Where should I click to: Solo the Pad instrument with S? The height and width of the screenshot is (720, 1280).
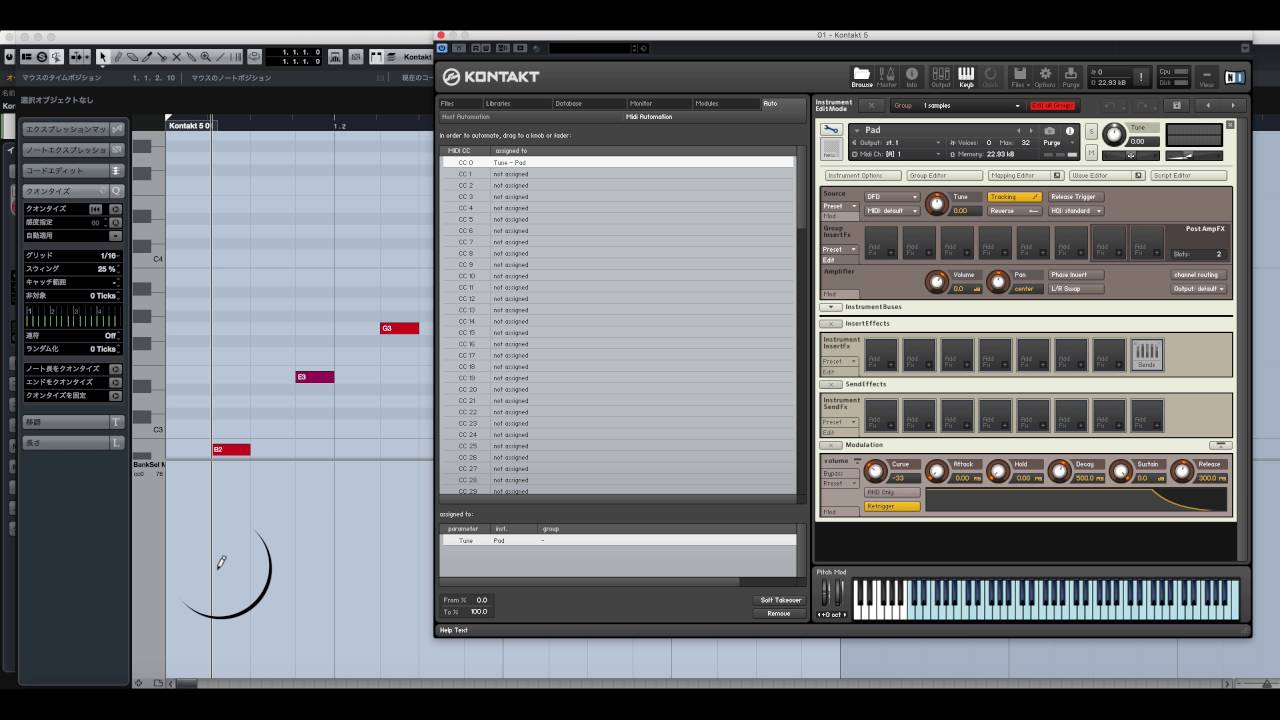[1091, 131]
